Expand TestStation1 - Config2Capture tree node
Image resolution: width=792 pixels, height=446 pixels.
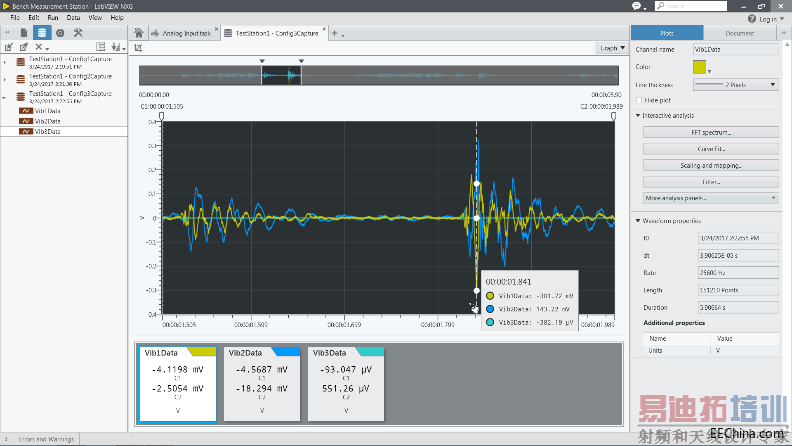click(5, 80)
